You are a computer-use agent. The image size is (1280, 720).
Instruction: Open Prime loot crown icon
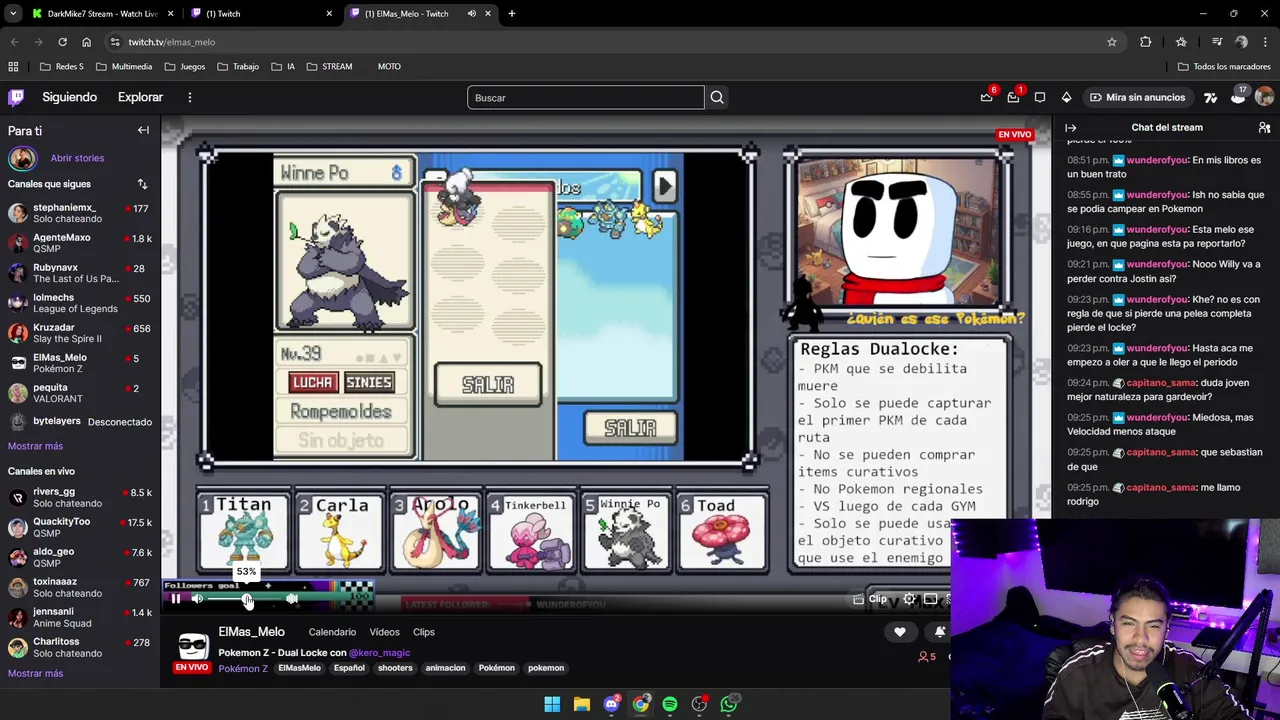(x=987, y=97)
